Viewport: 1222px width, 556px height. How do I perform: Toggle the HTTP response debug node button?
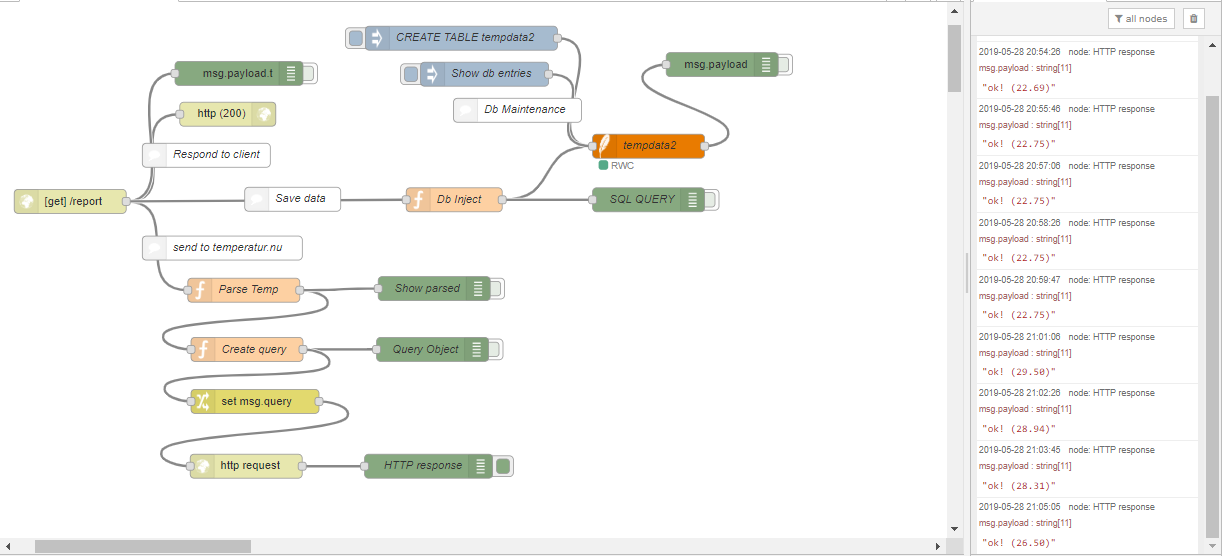tap(504, 465)
